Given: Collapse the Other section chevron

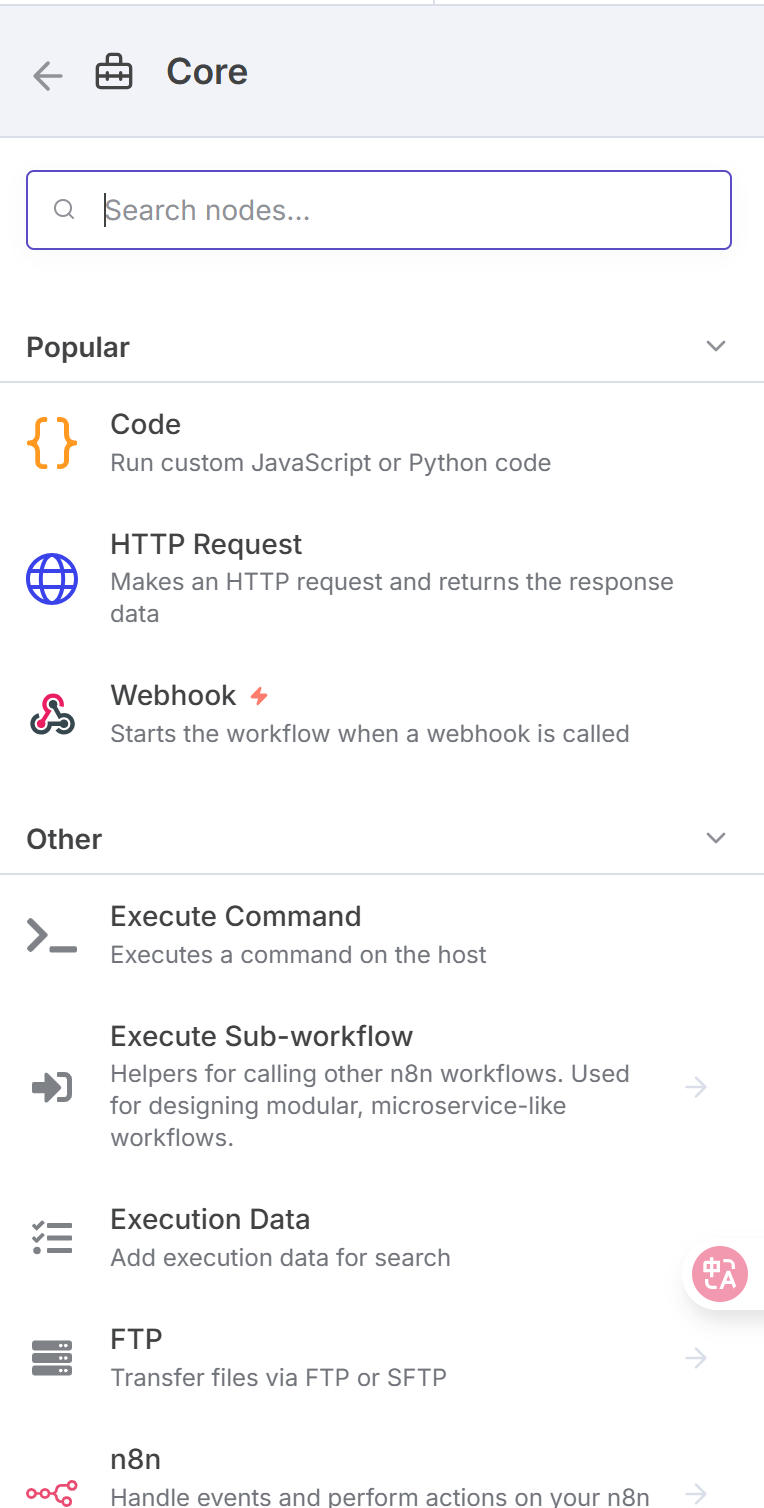Looking at the screenshot, I should point(716,838).
